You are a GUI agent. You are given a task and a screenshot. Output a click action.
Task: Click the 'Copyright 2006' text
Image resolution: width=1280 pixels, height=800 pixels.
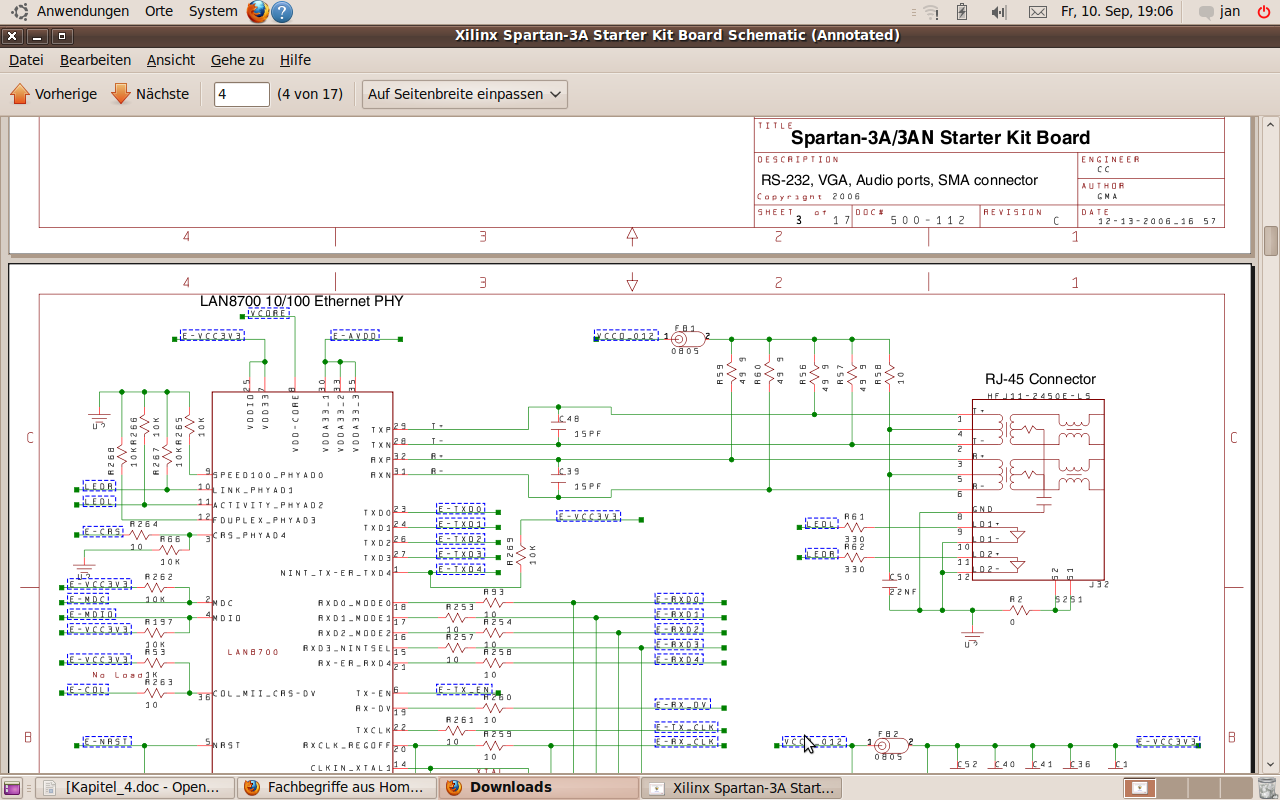808,197
